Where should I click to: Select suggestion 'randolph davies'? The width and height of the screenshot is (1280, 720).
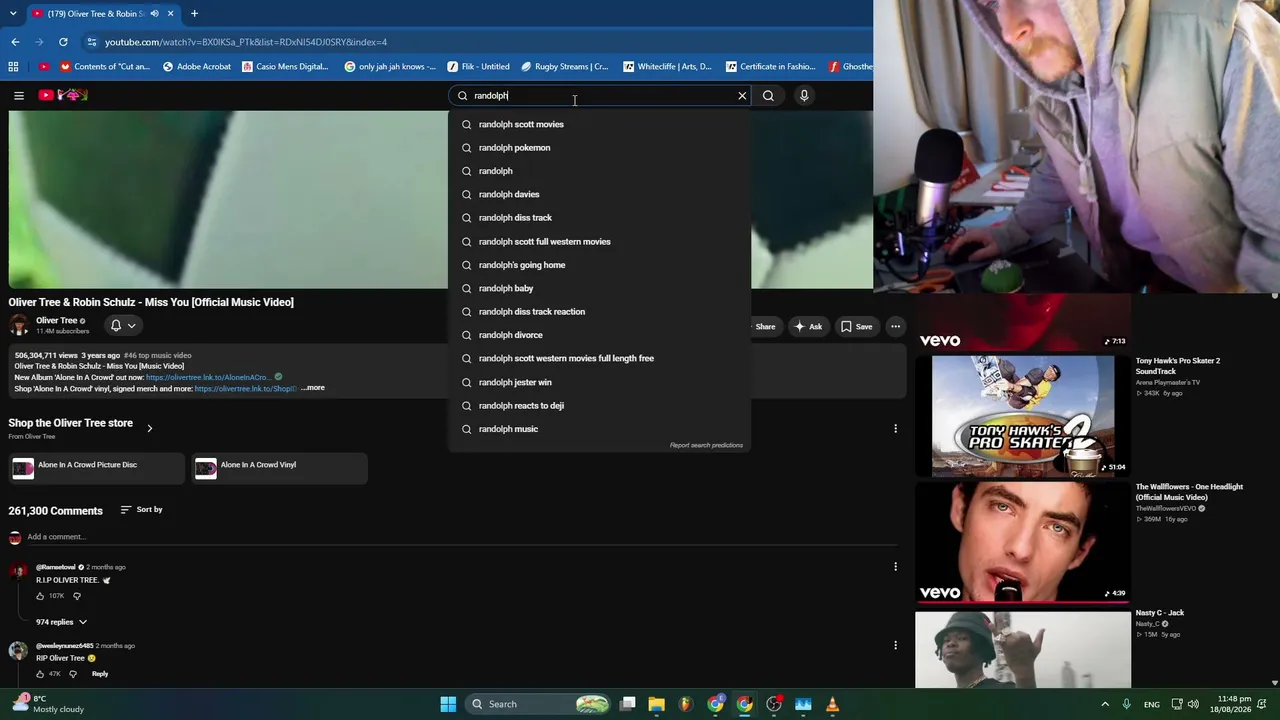tap(600, 195)
